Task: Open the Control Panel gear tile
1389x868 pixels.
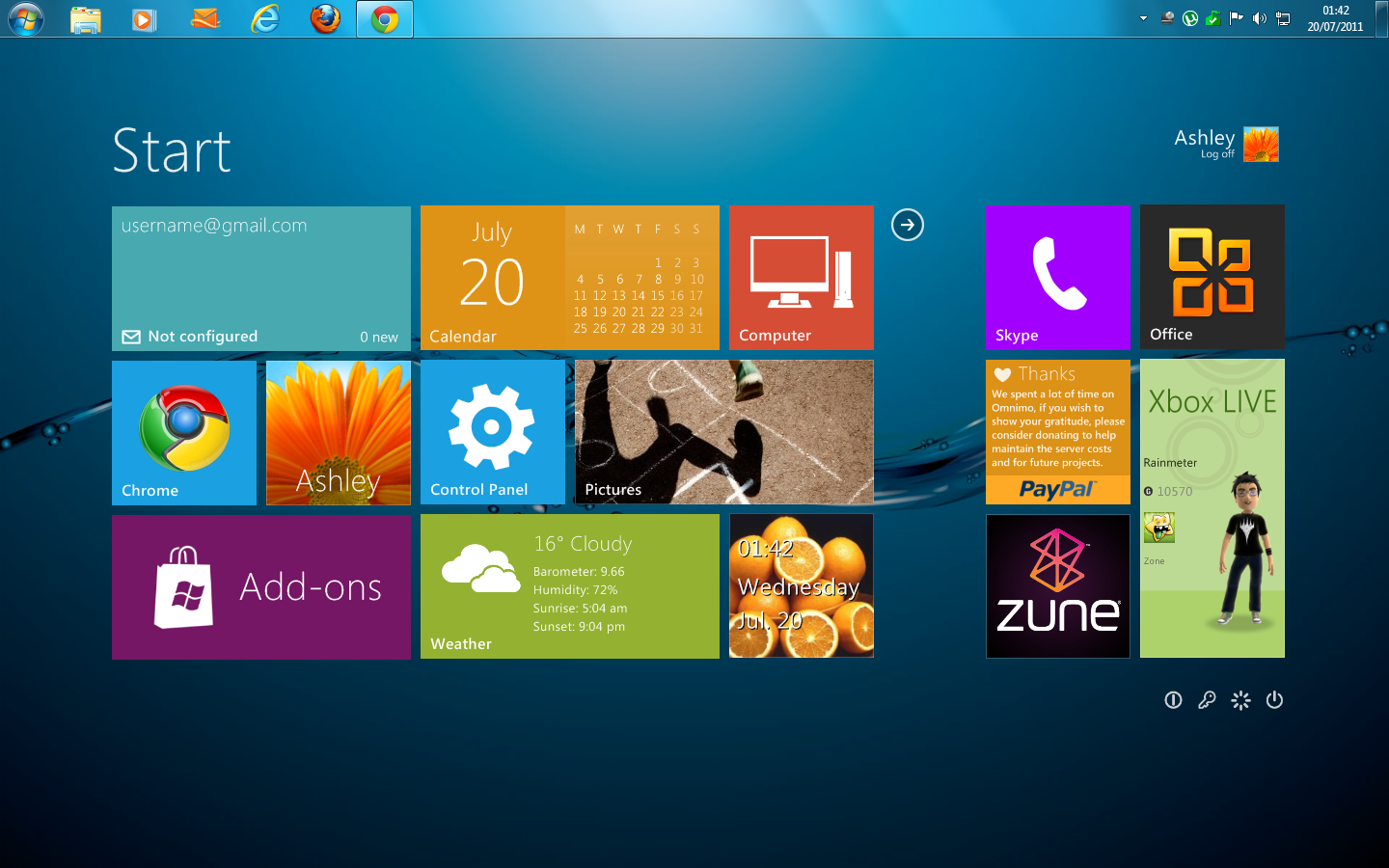Action: click(x=493, y=432)
